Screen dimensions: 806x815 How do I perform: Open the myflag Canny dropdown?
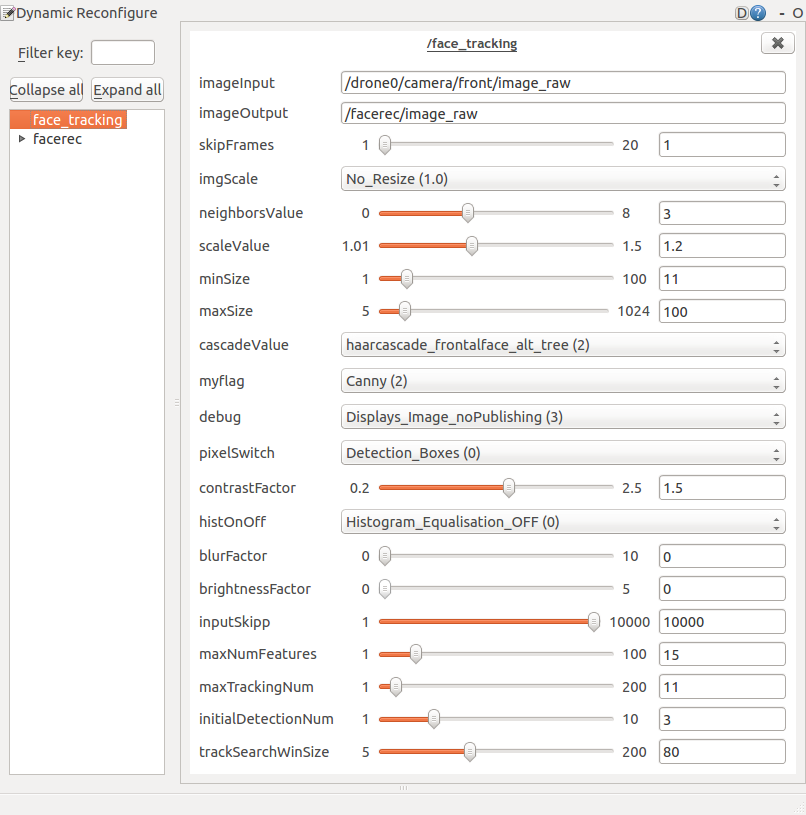[x=563, y=381]
